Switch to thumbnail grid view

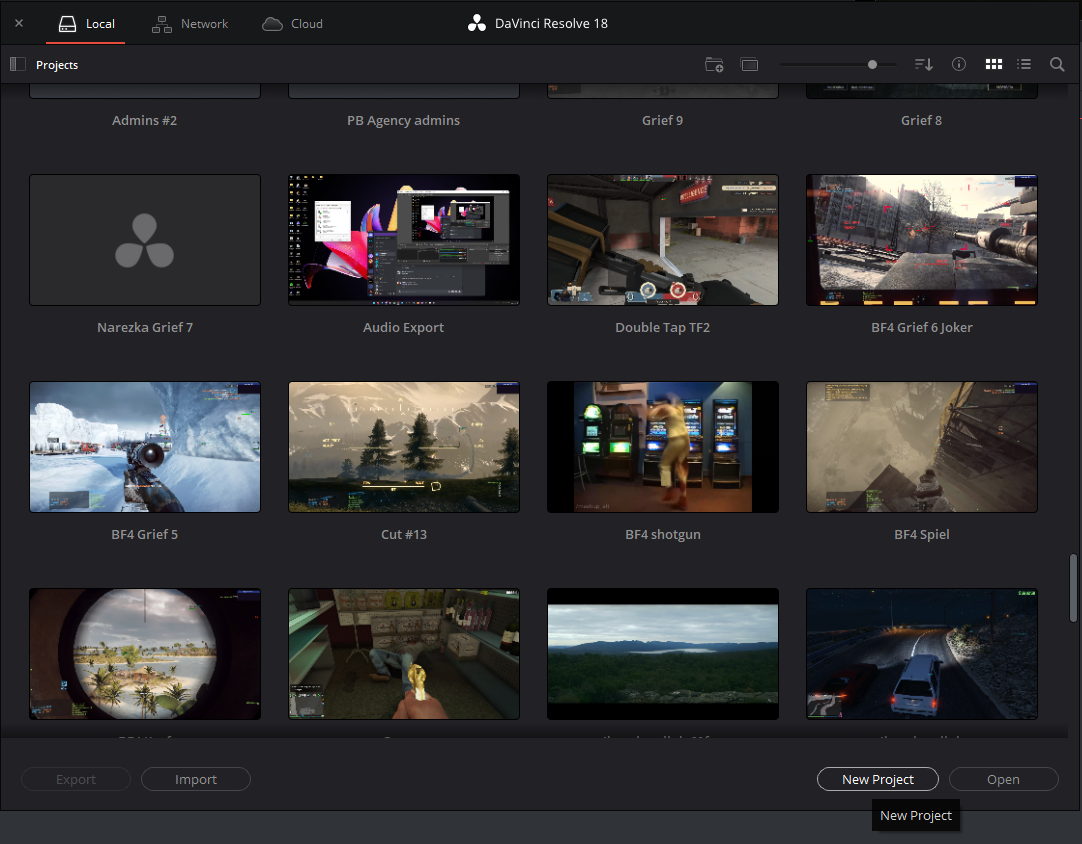(x=994, y=64)
